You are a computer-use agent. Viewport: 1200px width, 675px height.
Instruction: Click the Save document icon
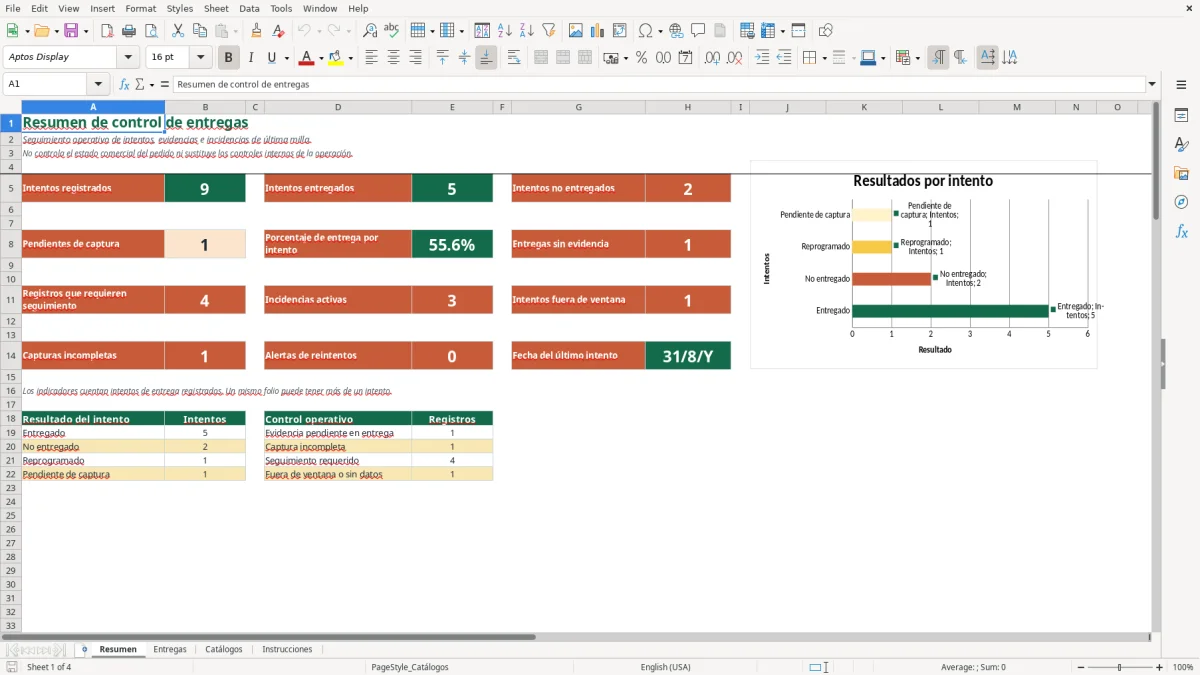point(71,31)
